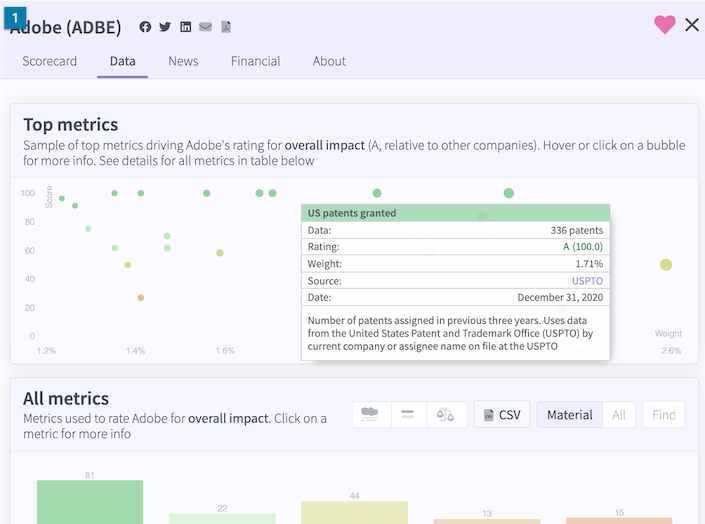This screenshot has height=524, width=705.
Task: Click the large yellow bubble at far right
Action: point(666,265)
